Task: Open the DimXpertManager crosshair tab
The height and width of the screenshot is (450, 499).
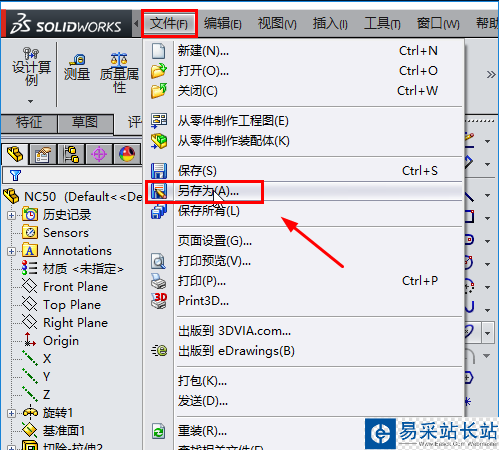Action: click(99, 154)
